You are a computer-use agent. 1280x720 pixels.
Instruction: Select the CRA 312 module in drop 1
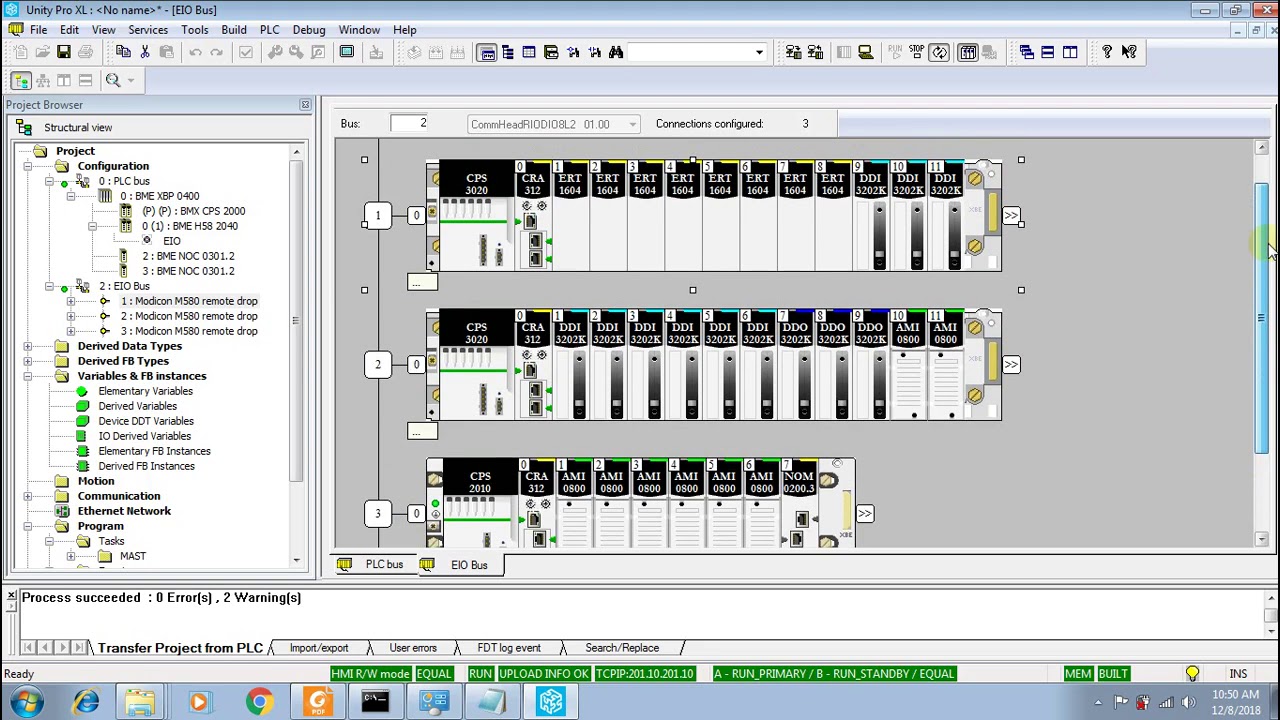click(533, 215)
